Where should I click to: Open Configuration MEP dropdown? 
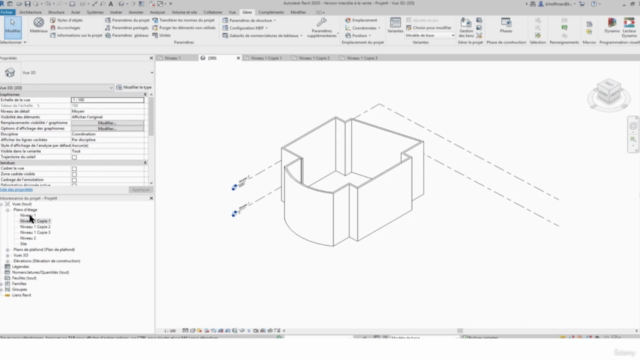[x=245, y=28]
